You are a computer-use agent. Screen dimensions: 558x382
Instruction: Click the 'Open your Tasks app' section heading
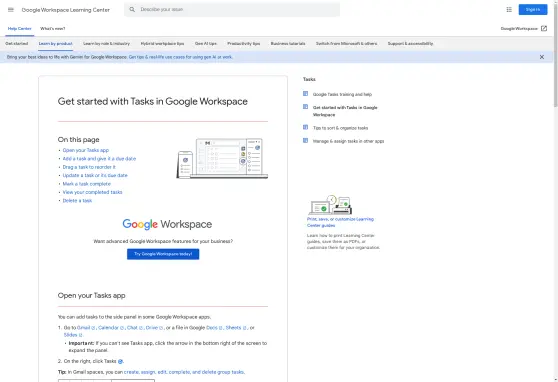tap(91, 295)
